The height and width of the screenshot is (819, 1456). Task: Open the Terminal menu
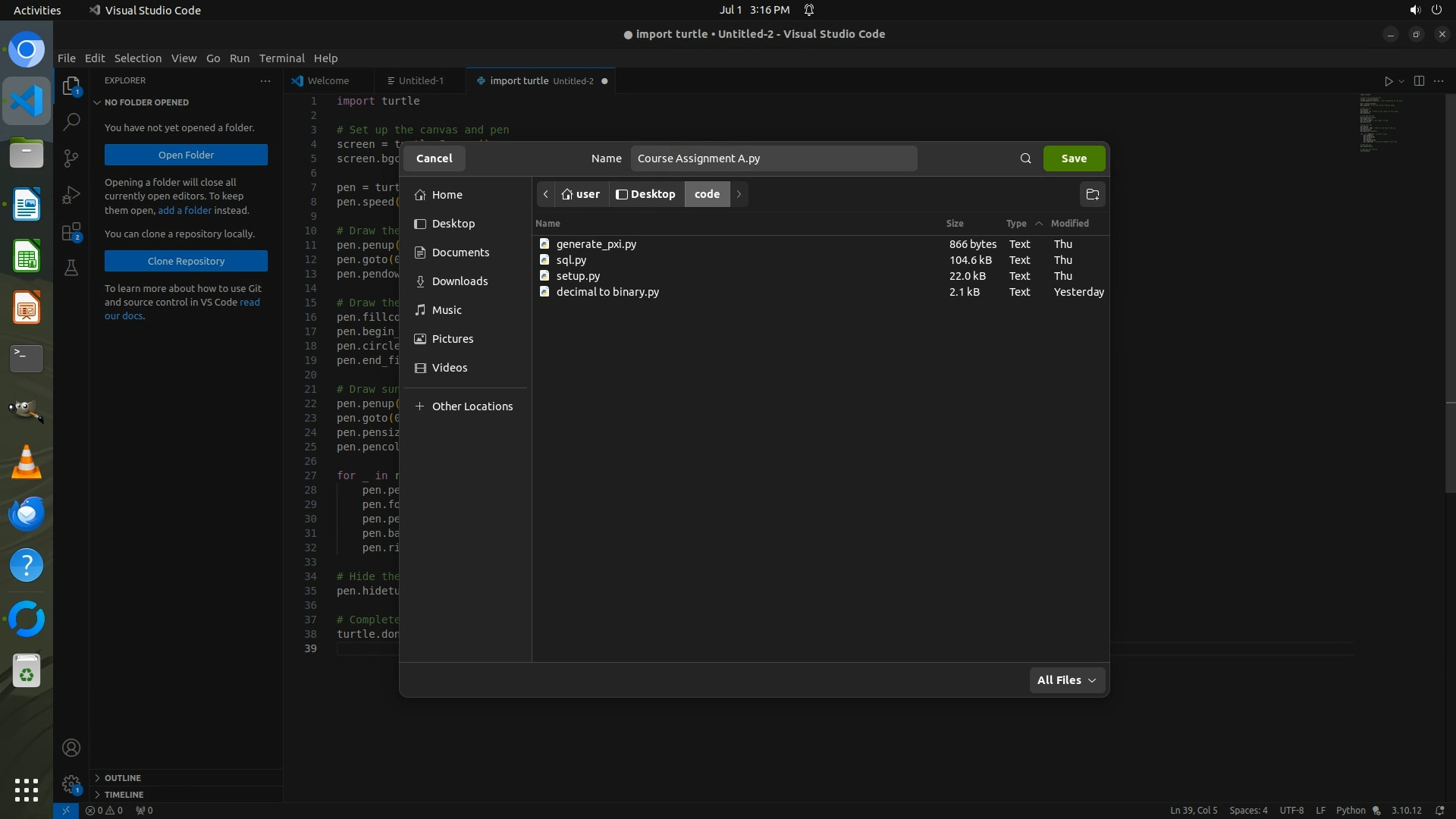(281, 58)
